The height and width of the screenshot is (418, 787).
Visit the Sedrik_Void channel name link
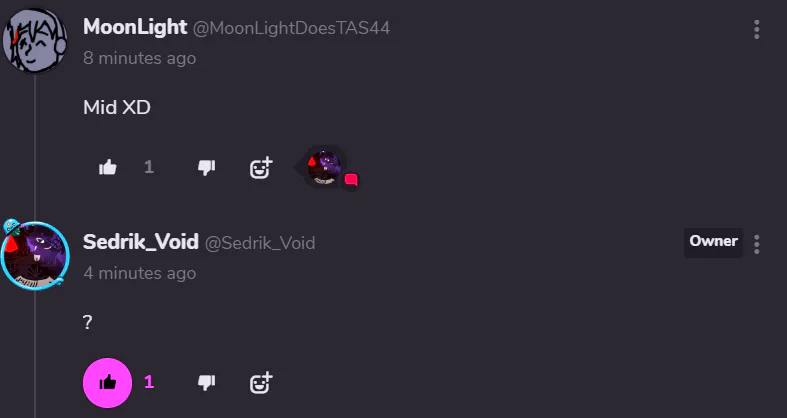coord(141,242)
